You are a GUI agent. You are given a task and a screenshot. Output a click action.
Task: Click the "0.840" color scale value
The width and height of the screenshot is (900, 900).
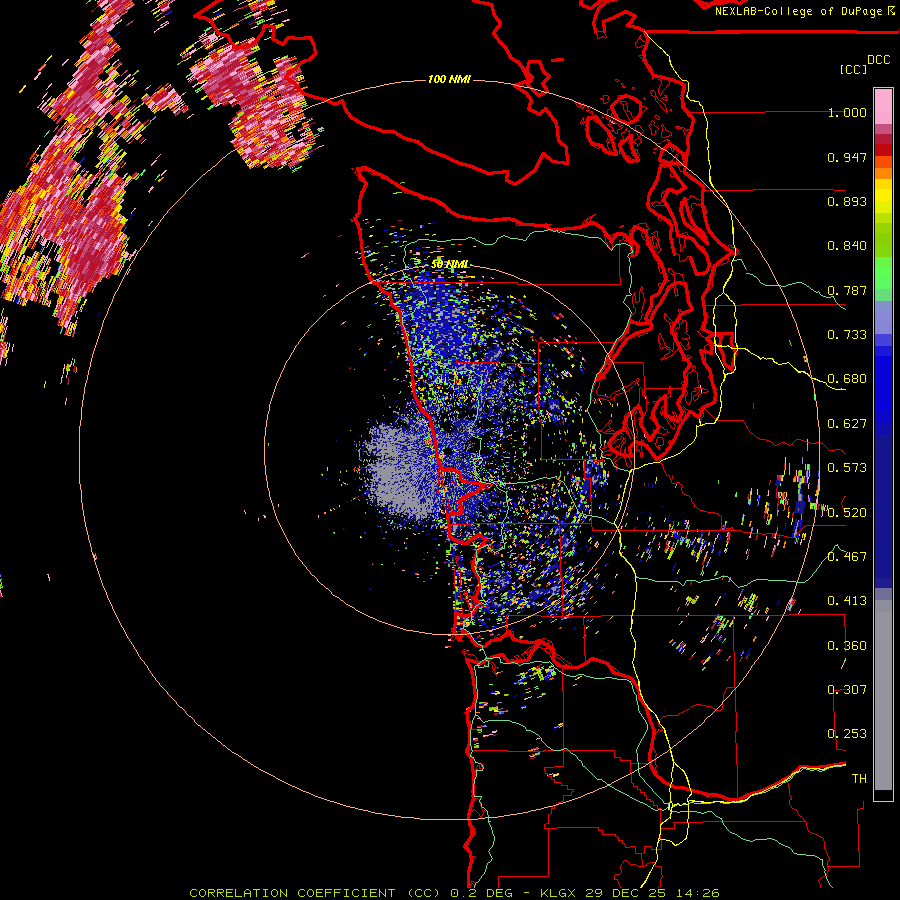pos(847,246)
